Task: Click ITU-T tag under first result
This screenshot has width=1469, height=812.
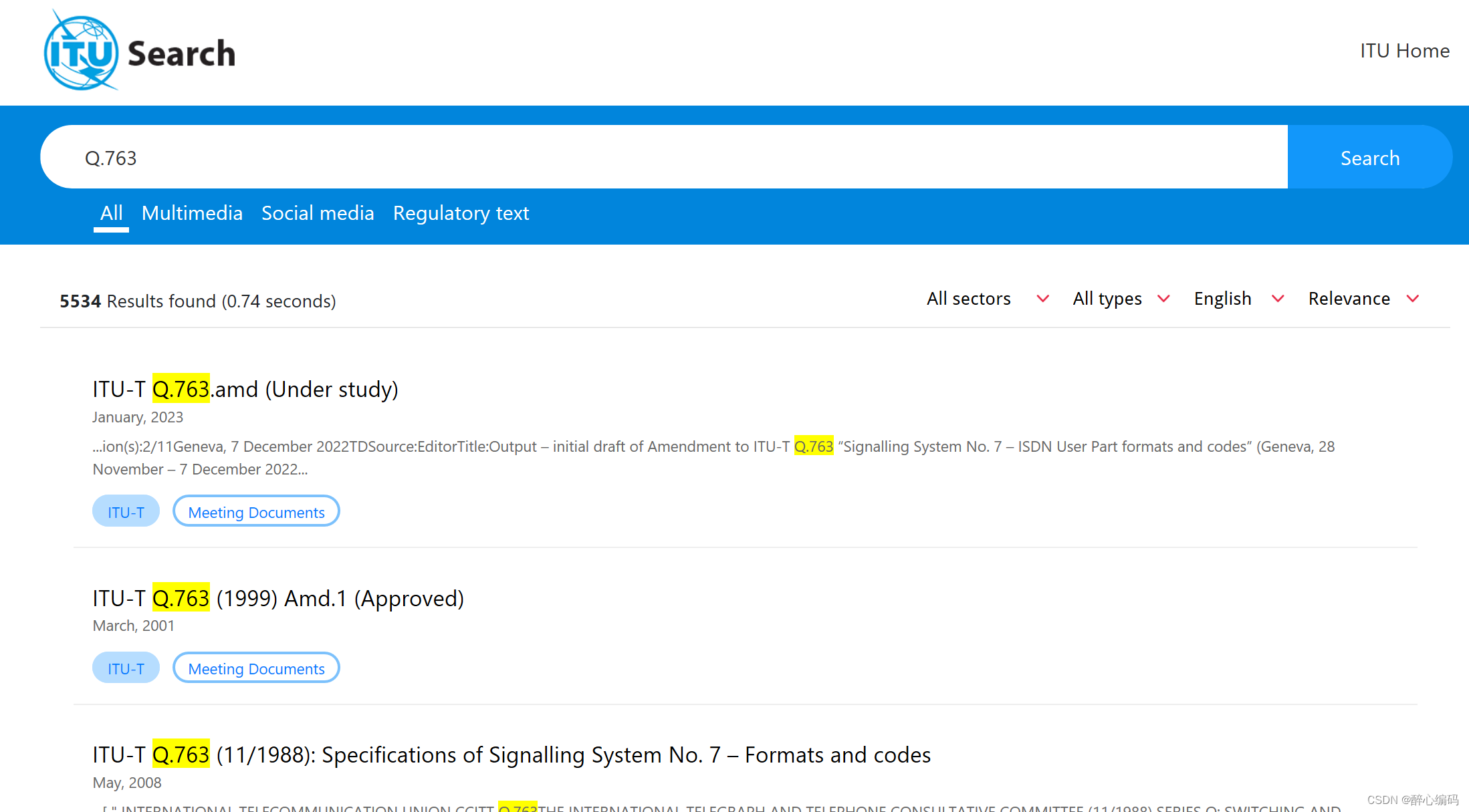Action: 126,512
